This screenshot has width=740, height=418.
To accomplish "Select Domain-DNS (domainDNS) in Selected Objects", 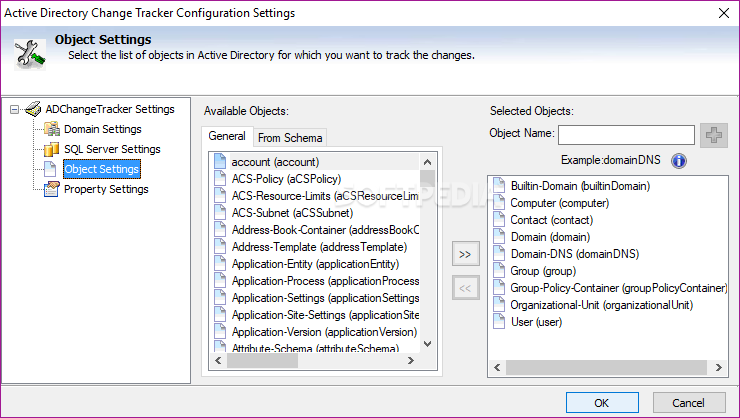I will pos(574,254).
